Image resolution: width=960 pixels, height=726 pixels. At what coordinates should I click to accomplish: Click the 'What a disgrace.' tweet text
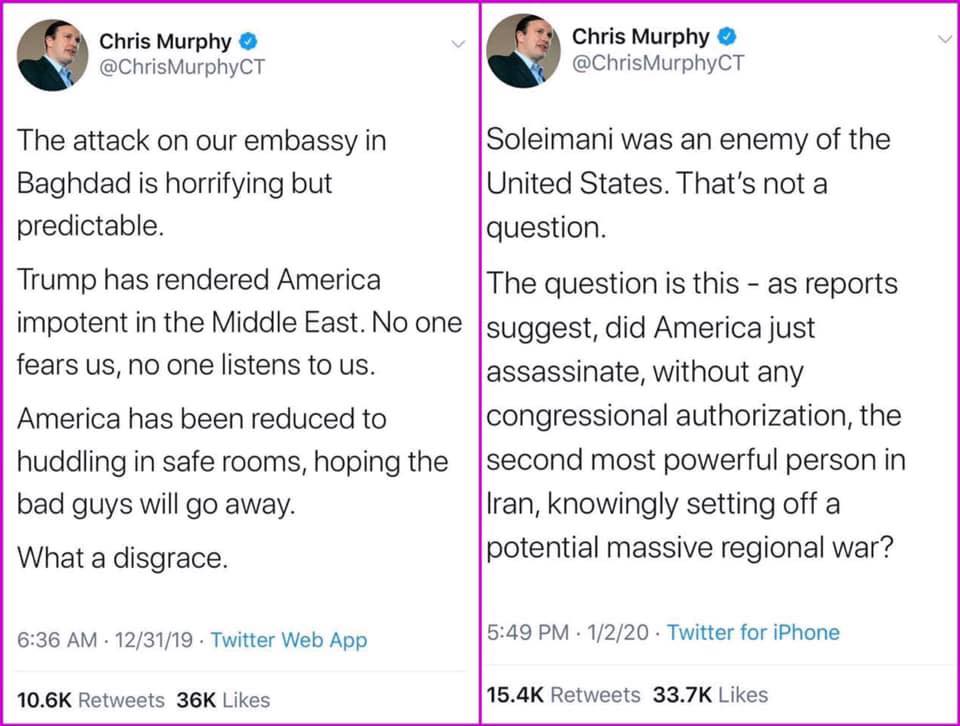122,558
